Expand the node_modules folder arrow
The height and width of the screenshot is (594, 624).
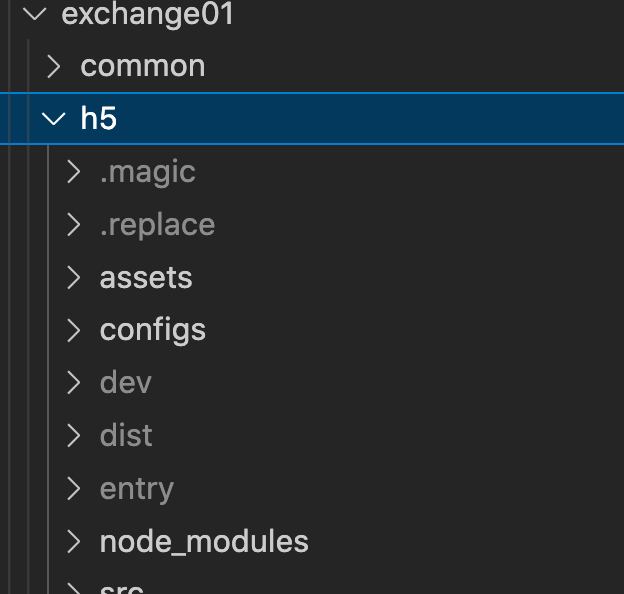73,542
